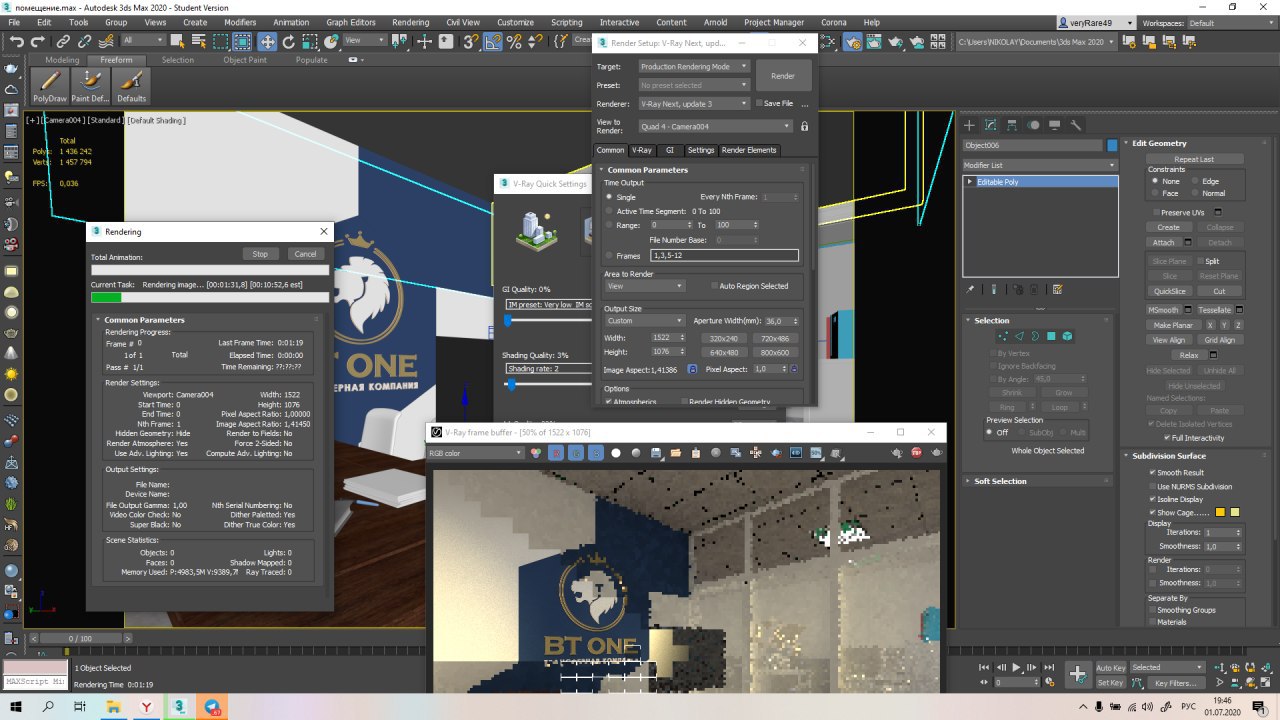Click Cancel button in Rendering dialog
The image size is (1280, 720).
[305, 254]
